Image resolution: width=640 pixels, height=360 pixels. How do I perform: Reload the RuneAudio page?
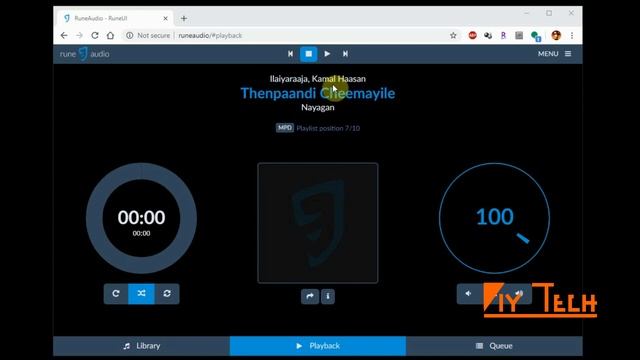tap(95, 36)
